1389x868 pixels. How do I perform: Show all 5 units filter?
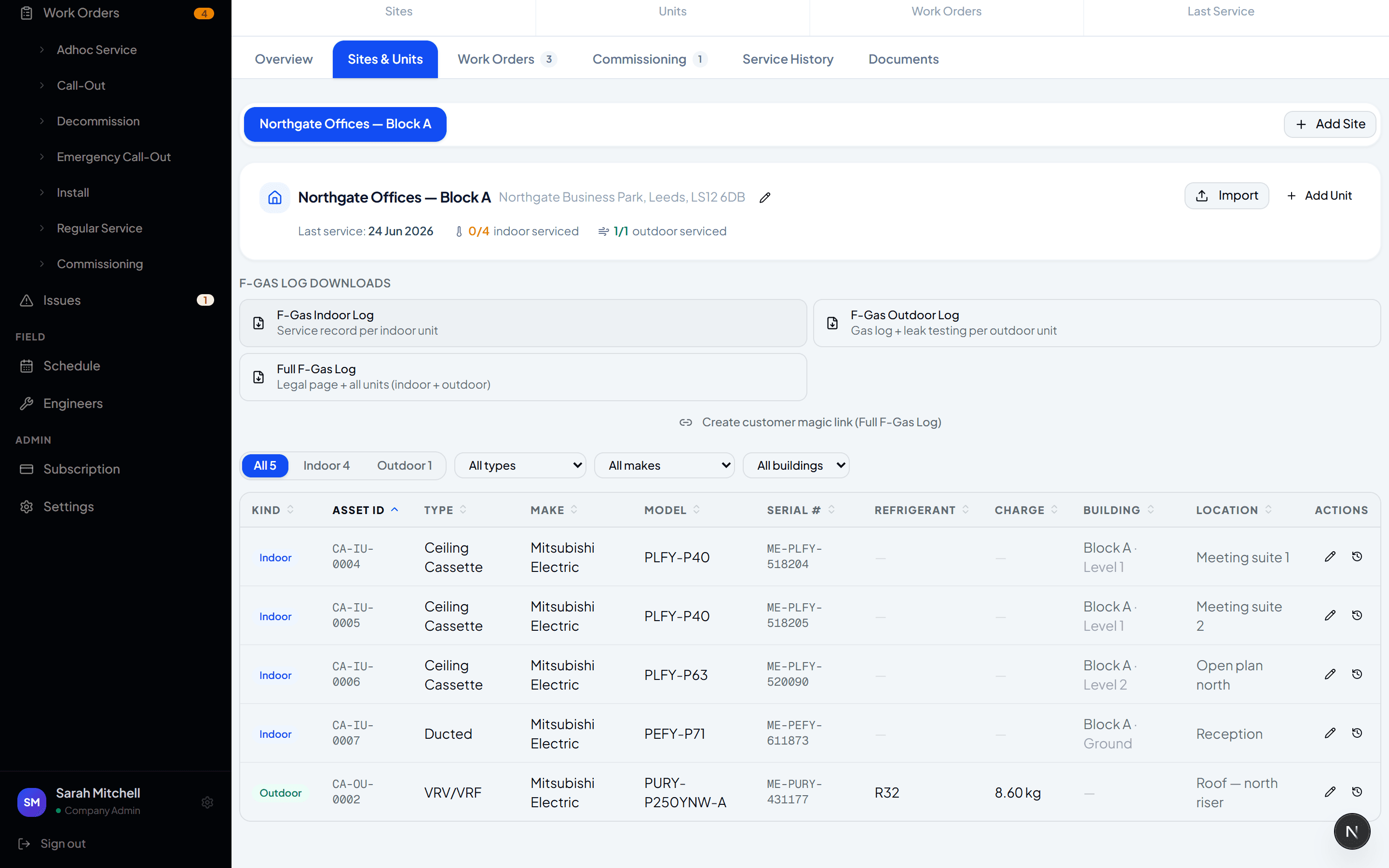[x=265, y=465]
